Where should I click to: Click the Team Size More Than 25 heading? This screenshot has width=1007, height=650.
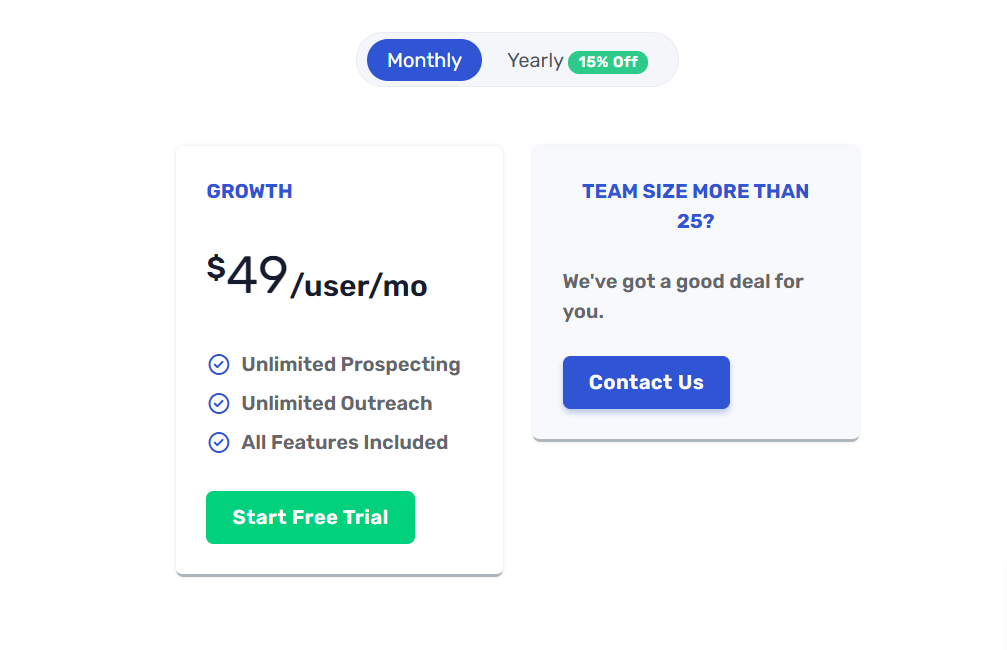coord(695,205)
